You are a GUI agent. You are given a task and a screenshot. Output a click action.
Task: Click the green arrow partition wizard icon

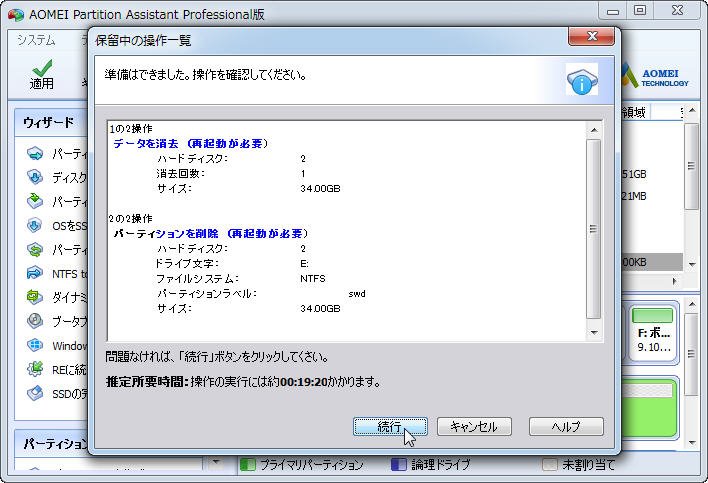click(35, 201)
